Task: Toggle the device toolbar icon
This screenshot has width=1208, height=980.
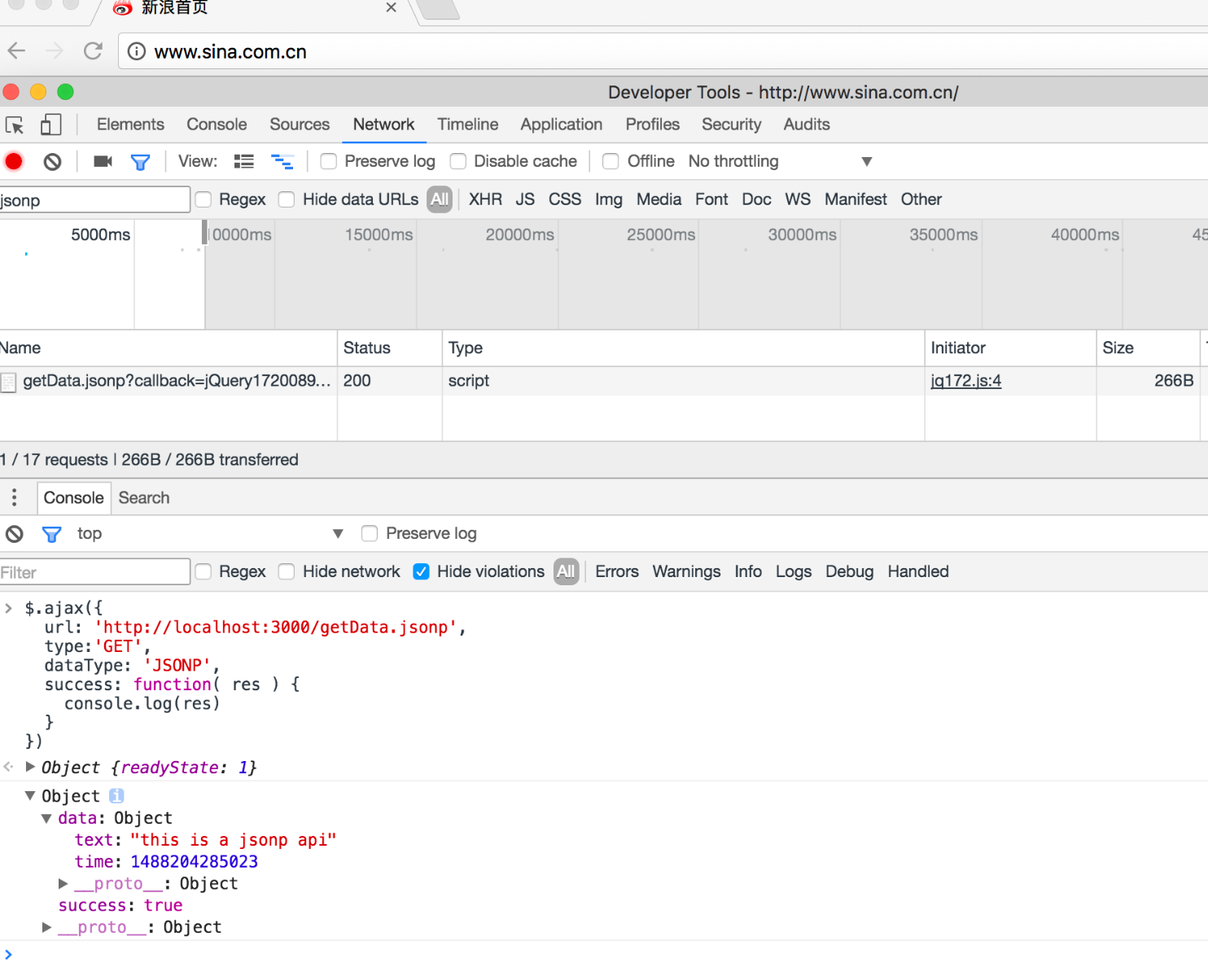Action: (50, 125)
